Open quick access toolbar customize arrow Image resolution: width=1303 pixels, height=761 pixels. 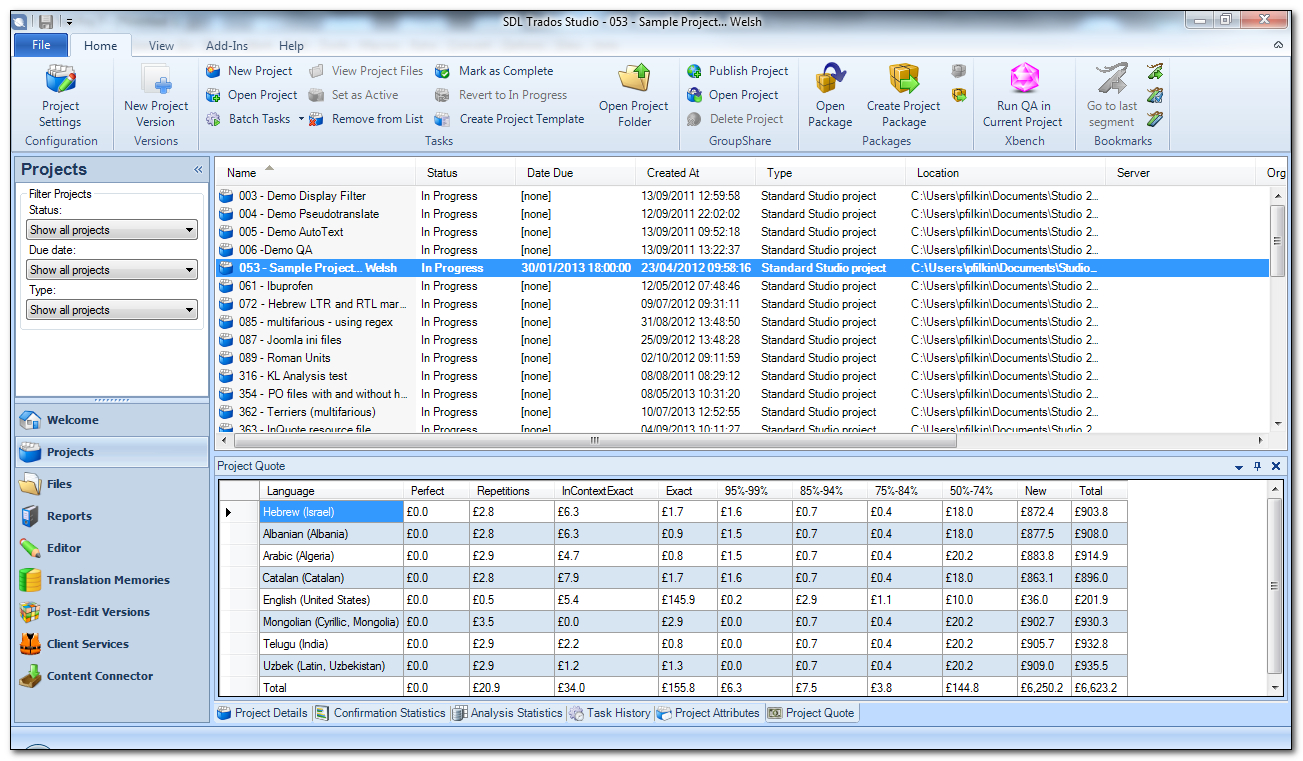pyautogui.click(x=68, y=21)
